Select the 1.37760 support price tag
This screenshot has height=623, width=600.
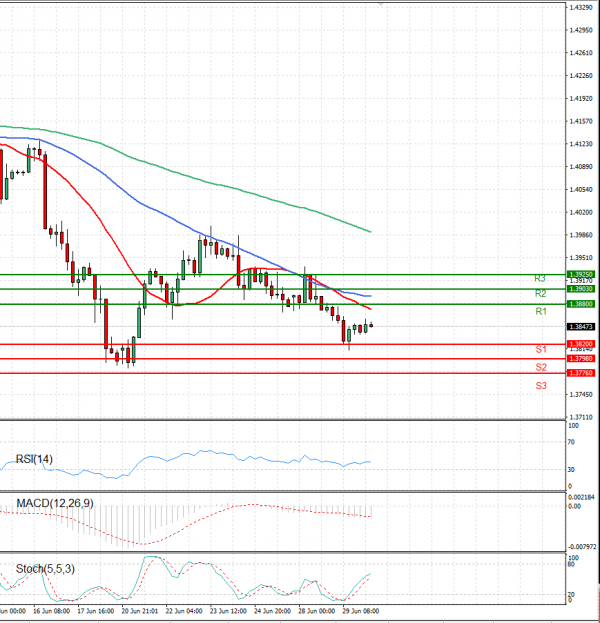click(581, 373)
